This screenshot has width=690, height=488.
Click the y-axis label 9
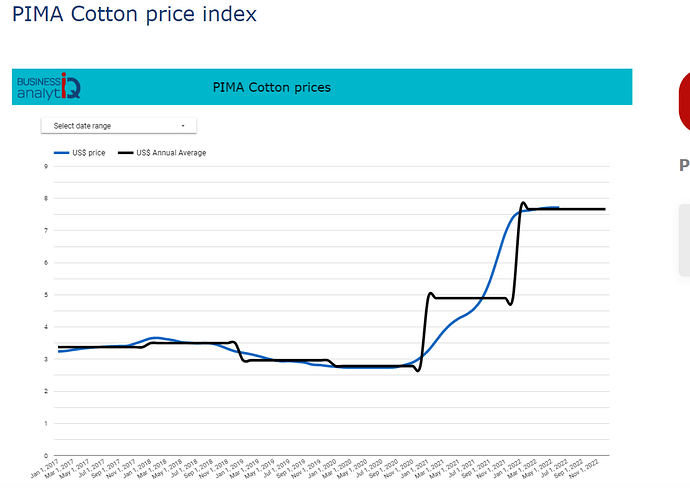pyautogui.click(x=46, y=166)
